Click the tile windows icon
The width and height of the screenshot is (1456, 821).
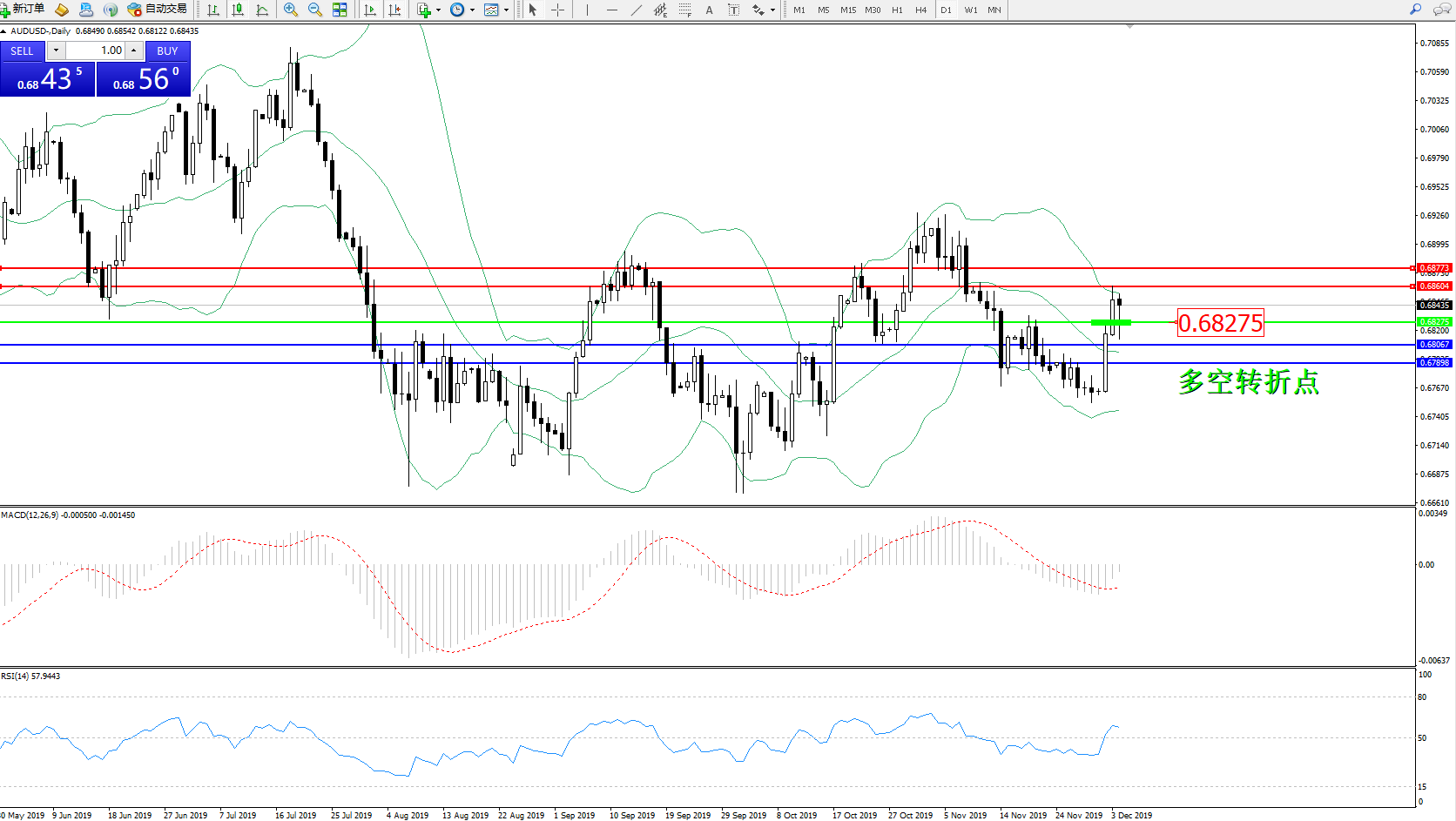340,10
